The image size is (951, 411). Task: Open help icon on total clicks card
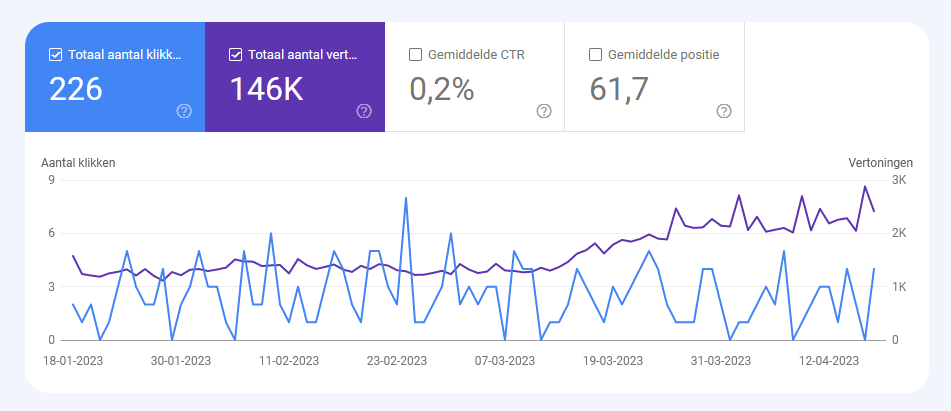click(x=184, y=111)
